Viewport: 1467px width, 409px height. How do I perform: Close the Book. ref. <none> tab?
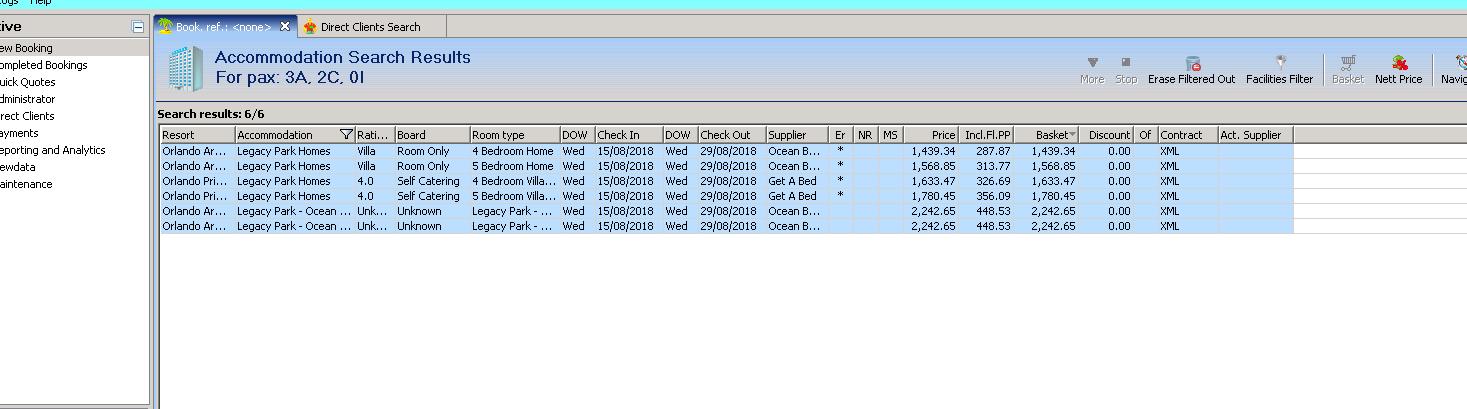[285, 27]
